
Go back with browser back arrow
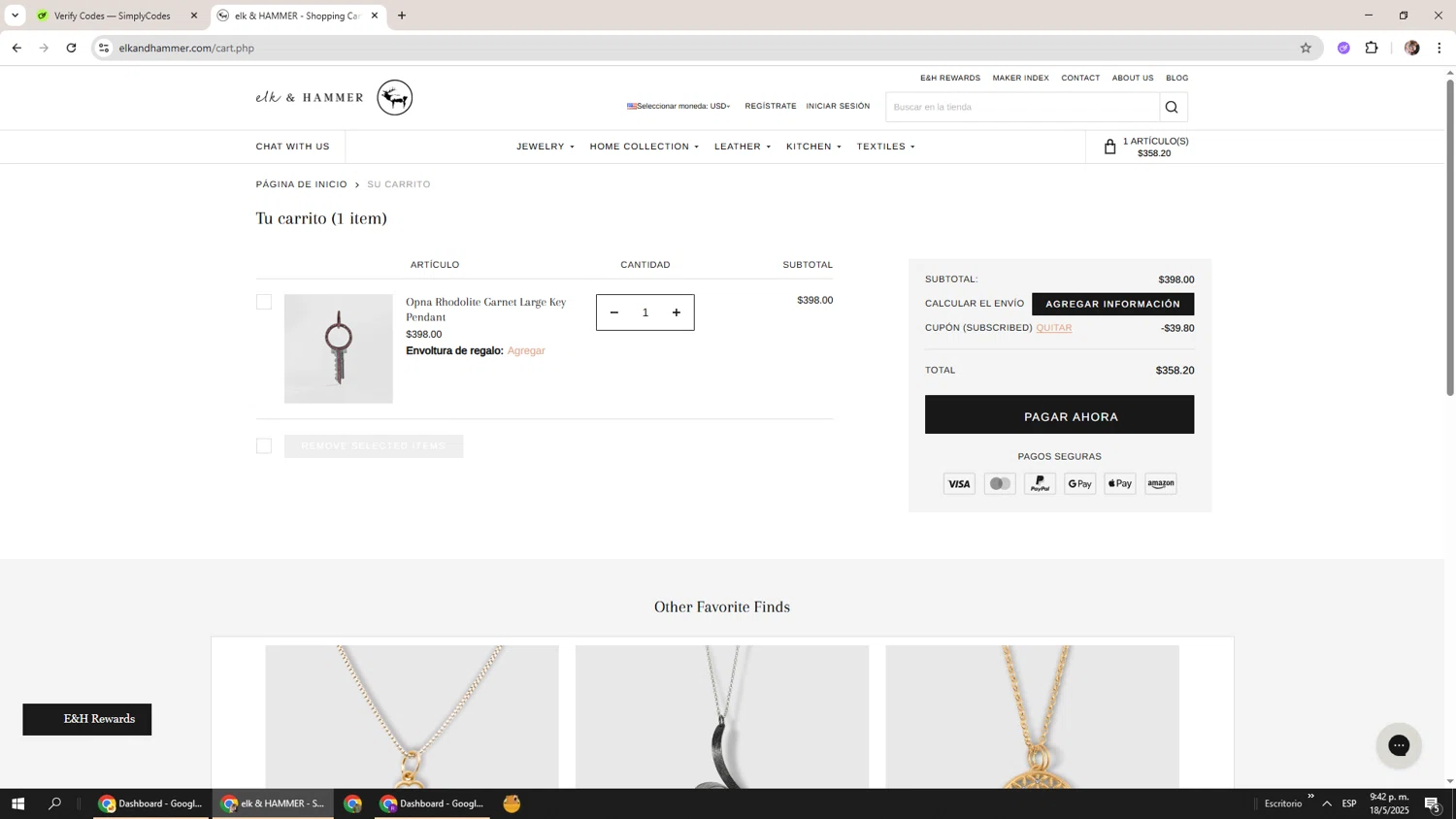pos(17,48)
